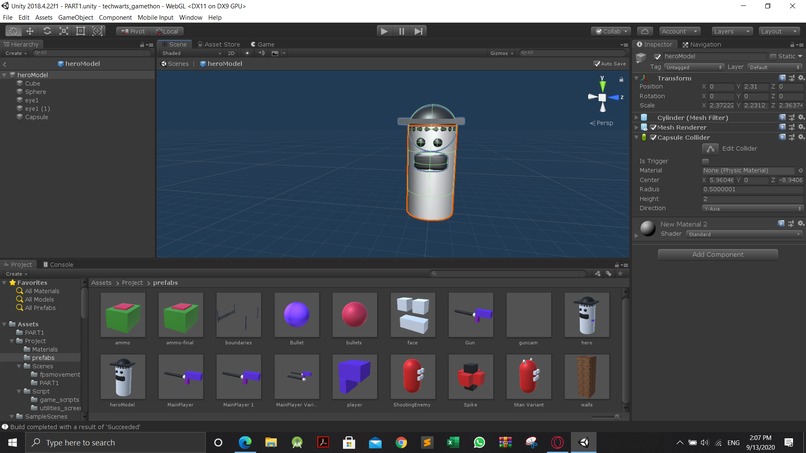Select the Rotate tool

(47, 31)
